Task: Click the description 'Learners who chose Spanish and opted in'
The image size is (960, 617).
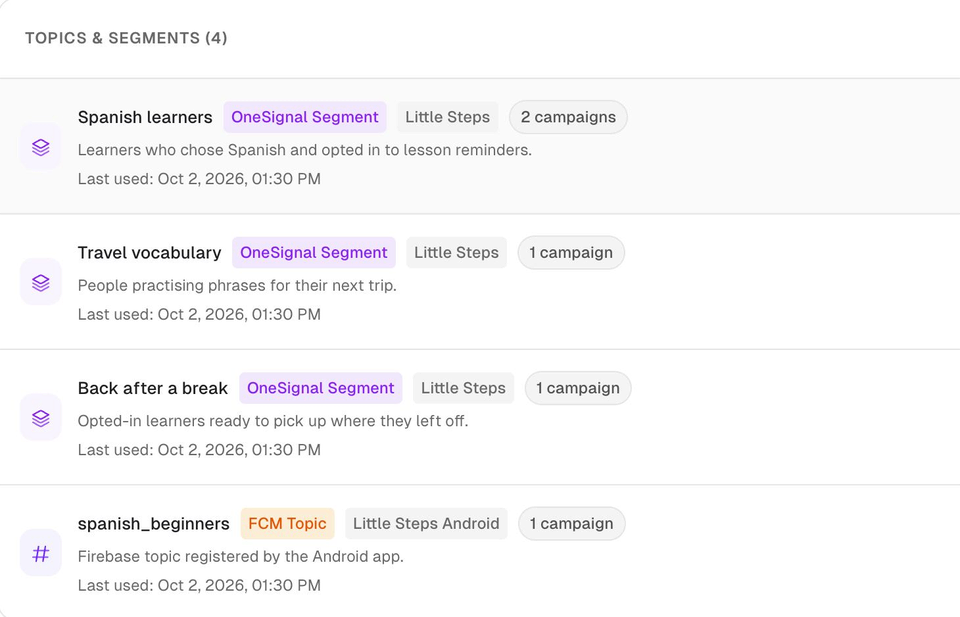Action: coord(305,150)
